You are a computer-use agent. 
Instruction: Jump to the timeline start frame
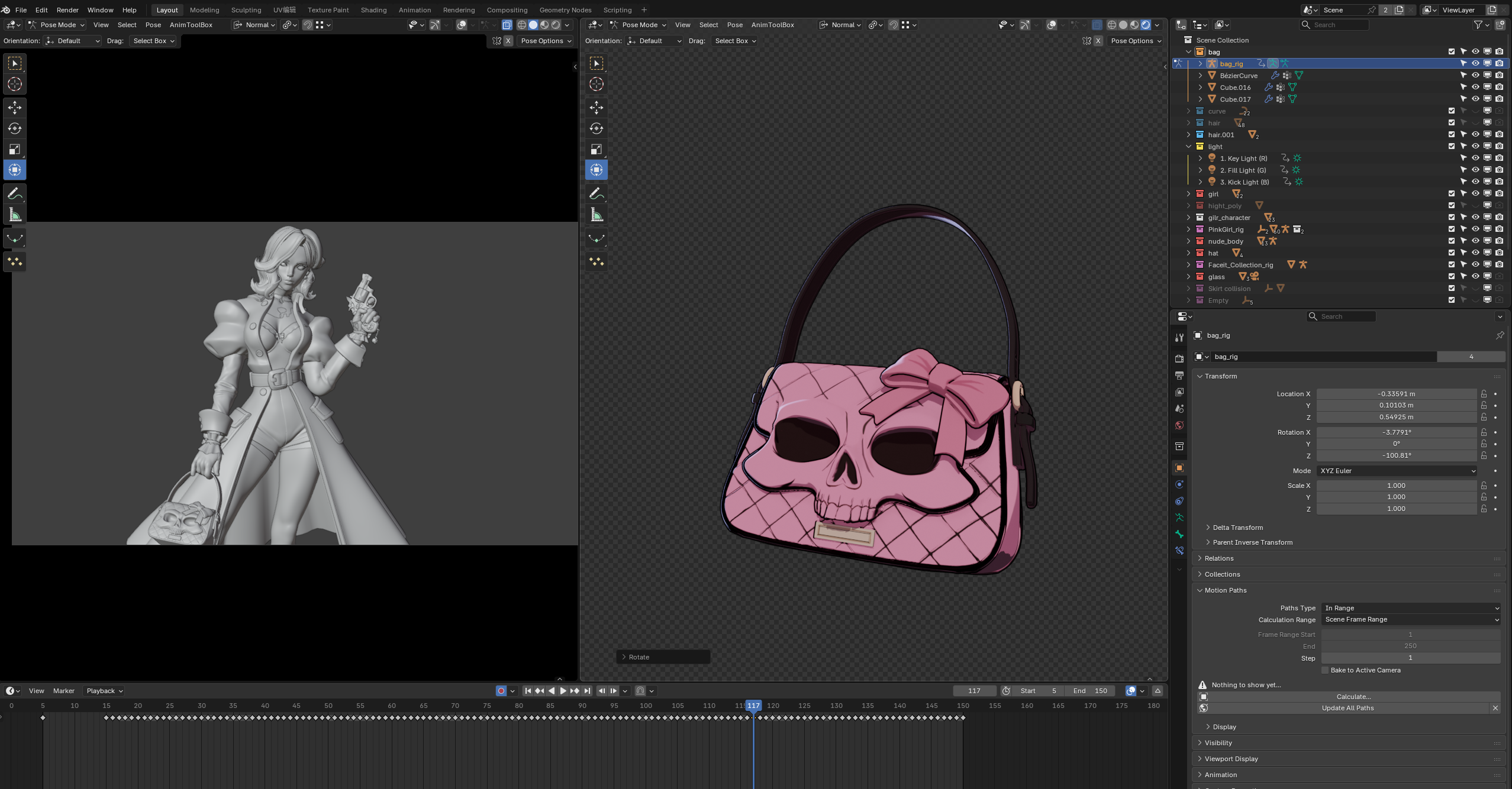[x=528, y=691]
